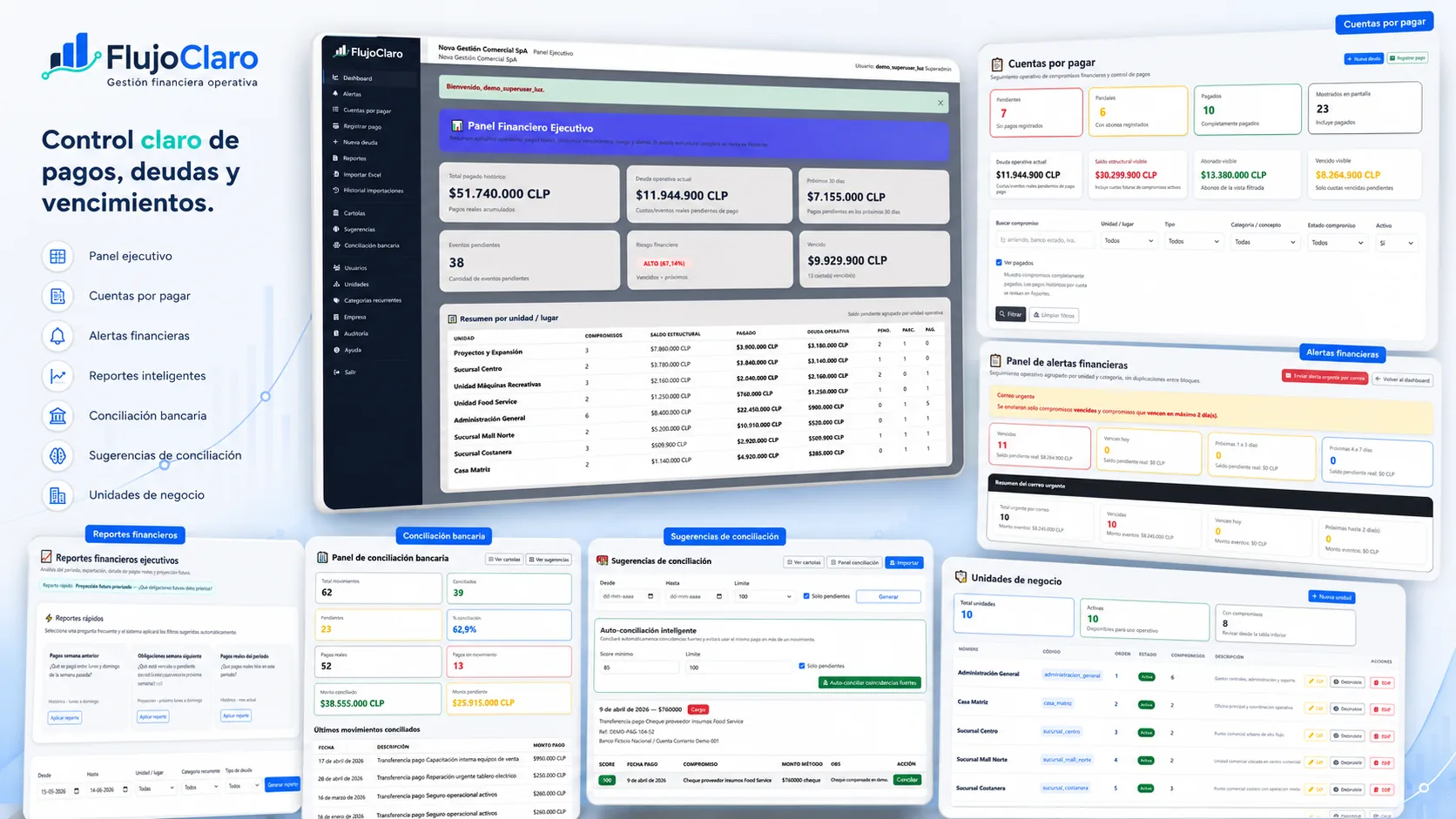
Task: Click "Unidad Food Service" in the dashboard summary table
Action: pos(485,402)
